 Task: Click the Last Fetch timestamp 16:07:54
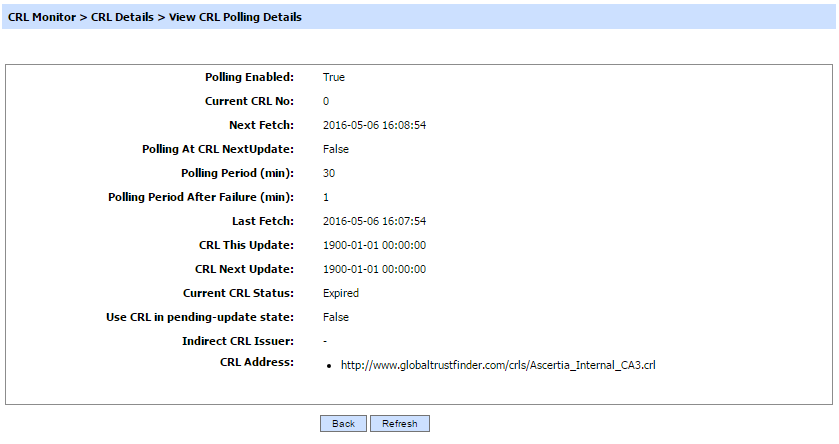click(375, 221)
